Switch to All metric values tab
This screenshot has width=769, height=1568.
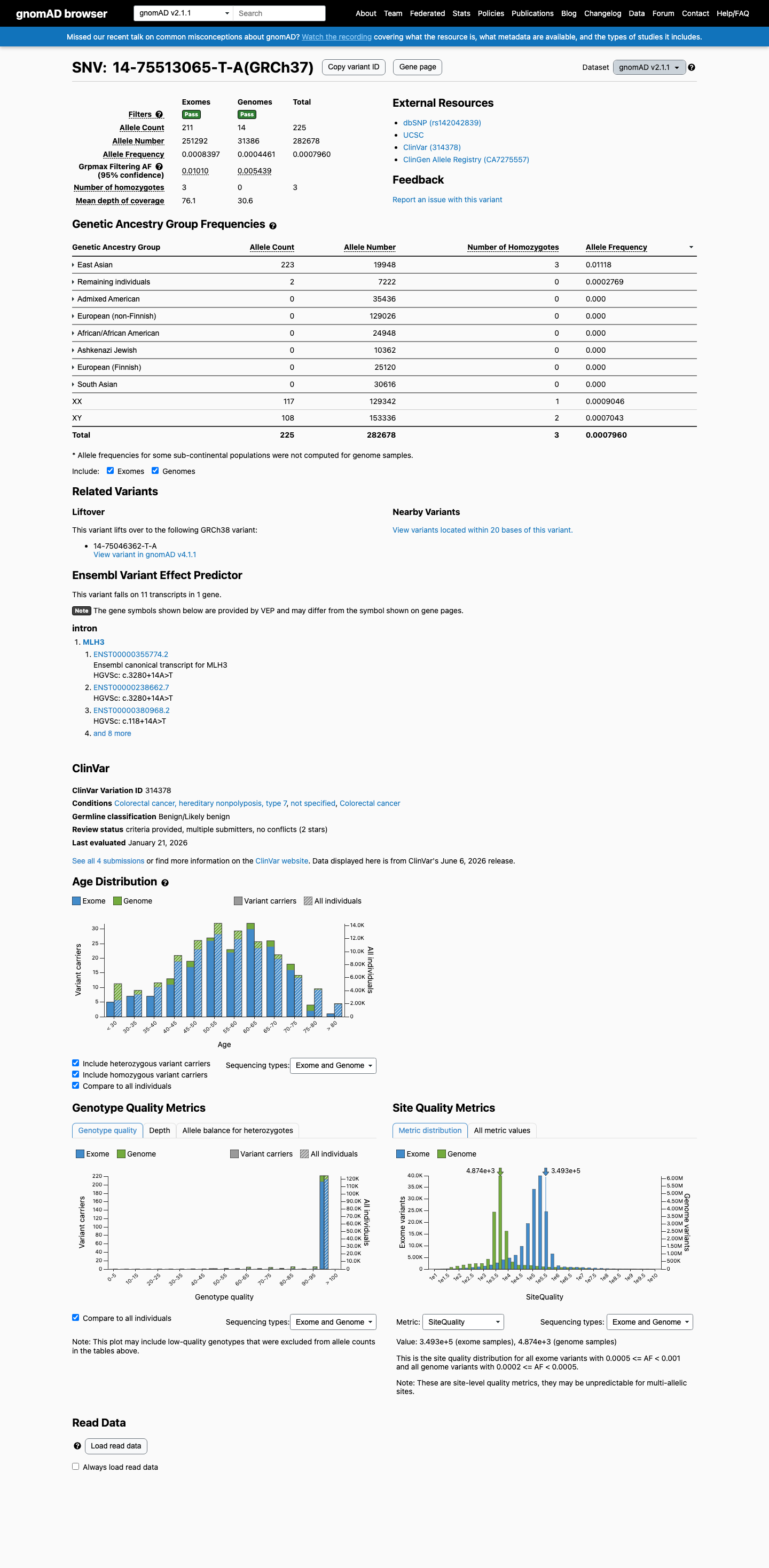pyautogui.click(x=501, y=1130)
